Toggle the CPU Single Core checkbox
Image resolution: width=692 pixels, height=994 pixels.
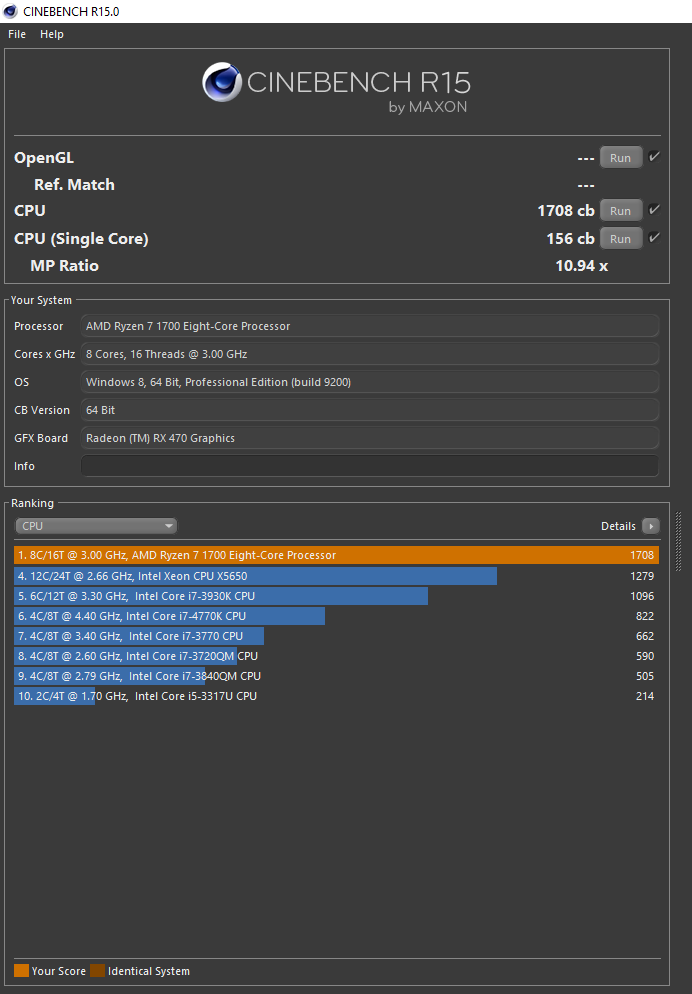coord(654,238)
